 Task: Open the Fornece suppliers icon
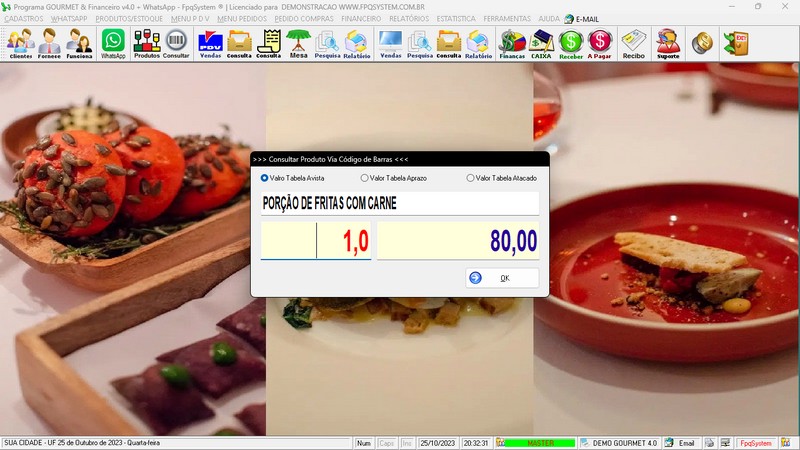point(49,43)
